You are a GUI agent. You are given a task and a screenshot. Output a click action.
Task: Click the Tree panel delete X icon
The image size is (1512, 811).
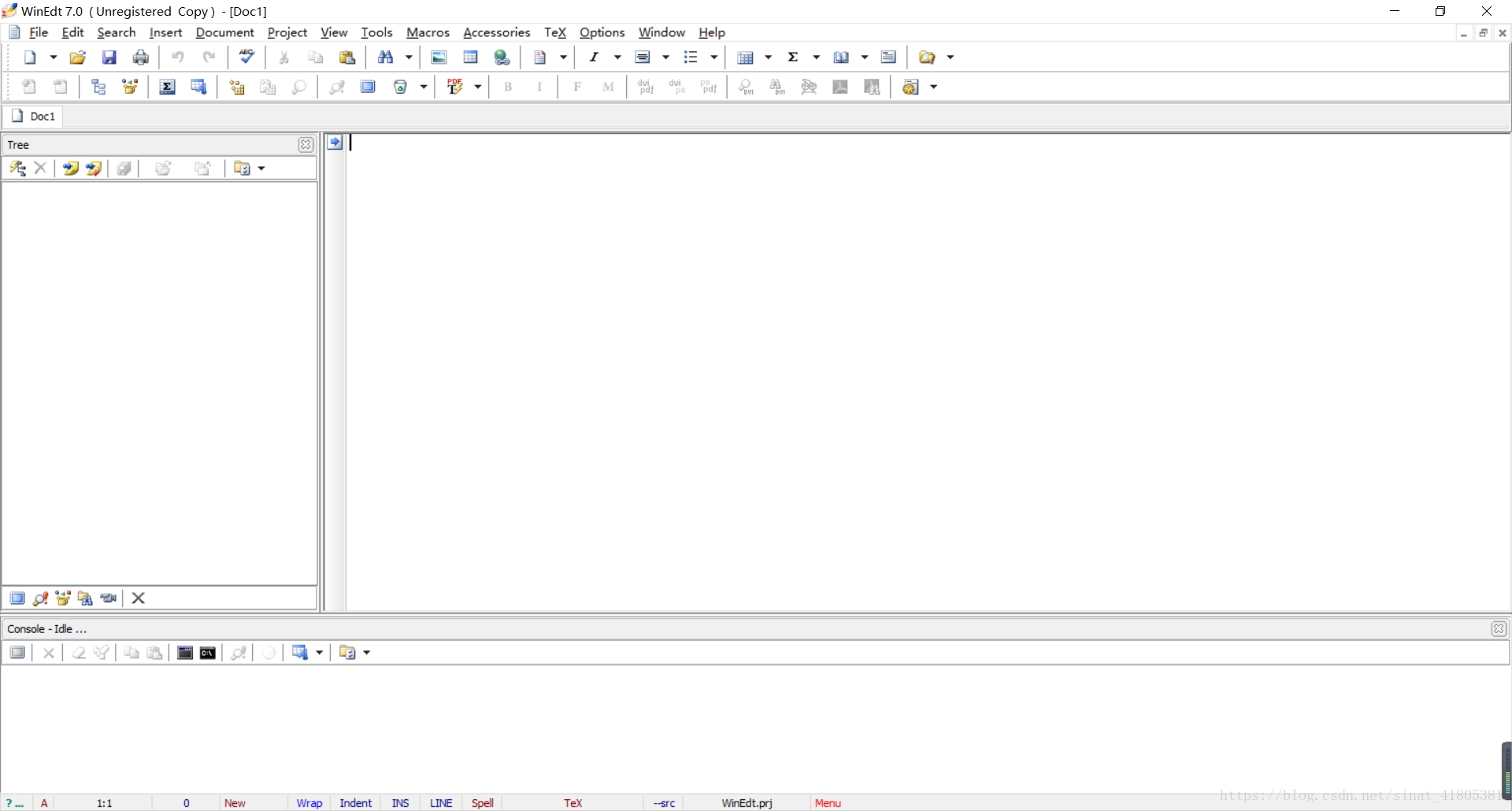tap(41, 168)
